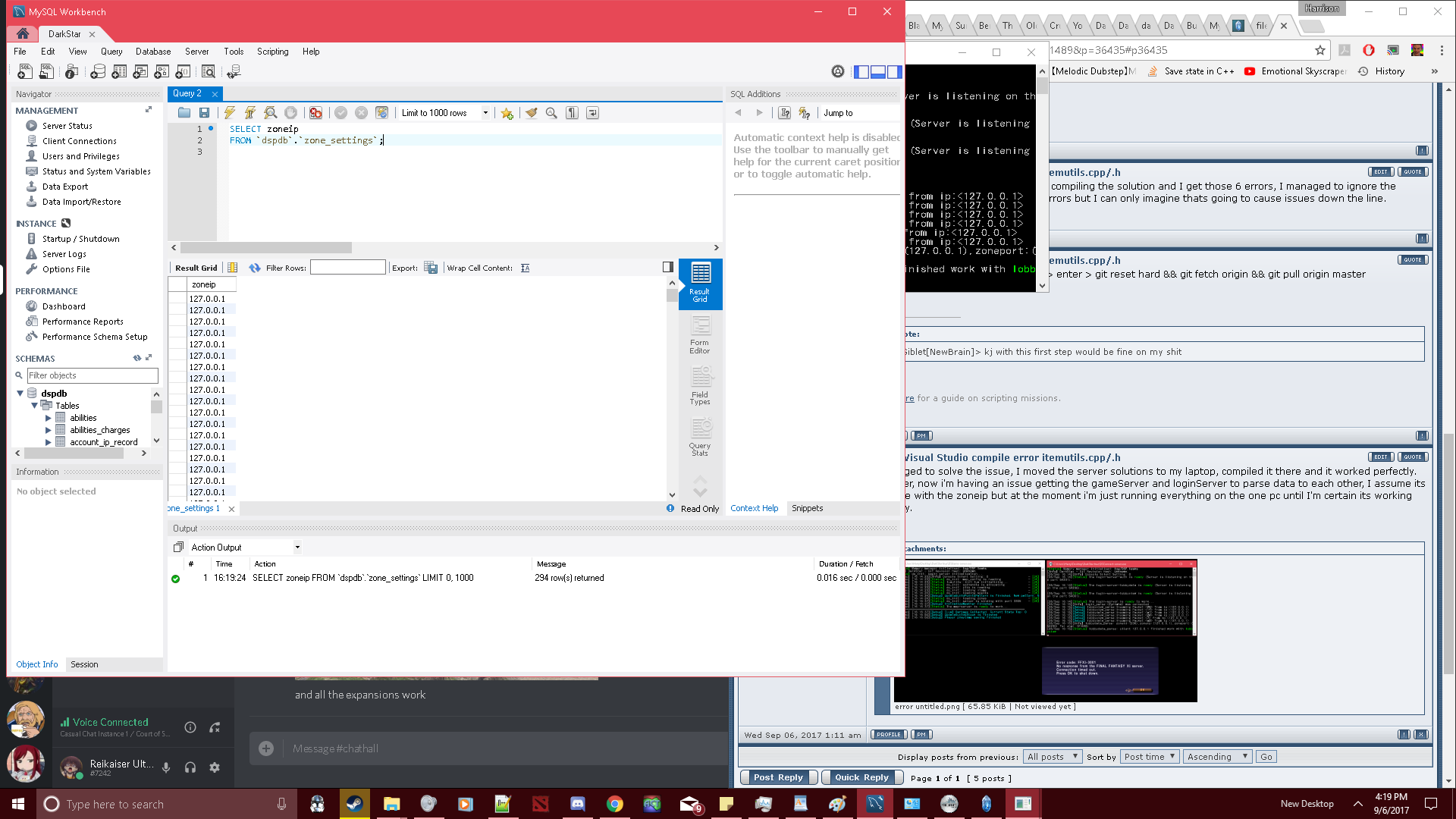Screen dimensions: 1456x819
Task: Click the Filter Rows input field
Action: (347, 268)
